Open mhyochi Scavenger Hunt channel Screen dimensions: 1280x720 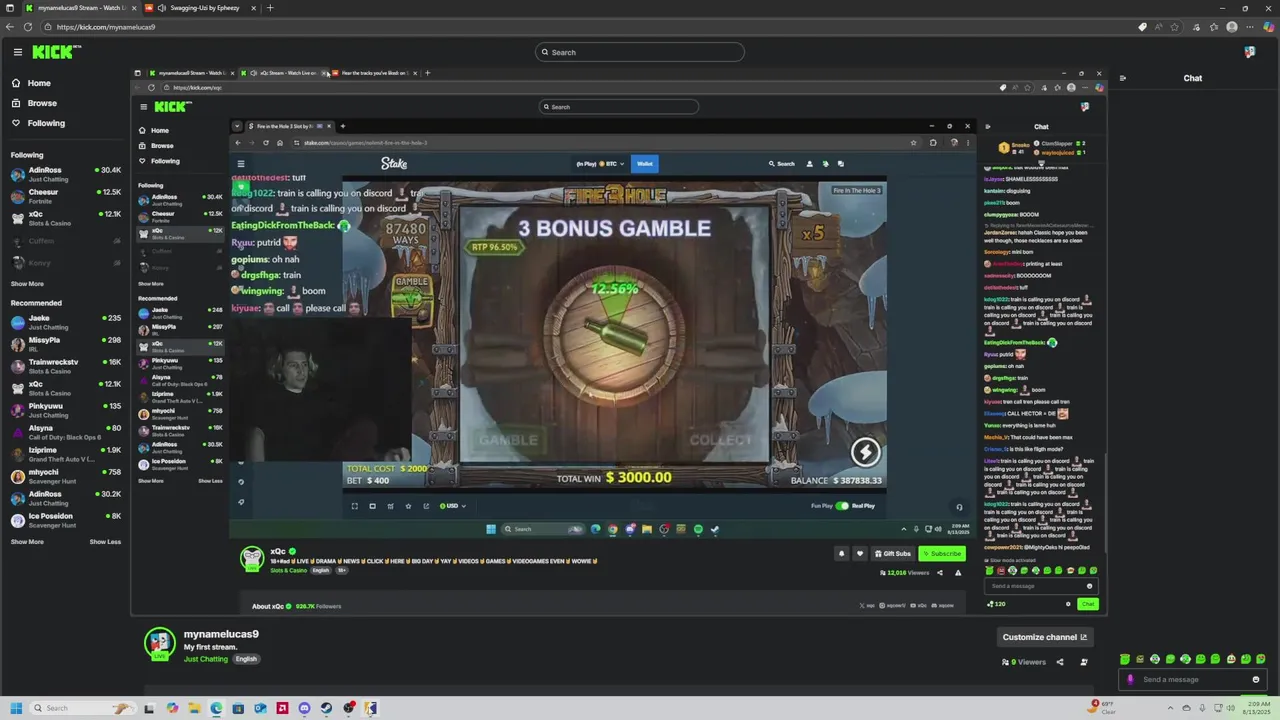65,476
